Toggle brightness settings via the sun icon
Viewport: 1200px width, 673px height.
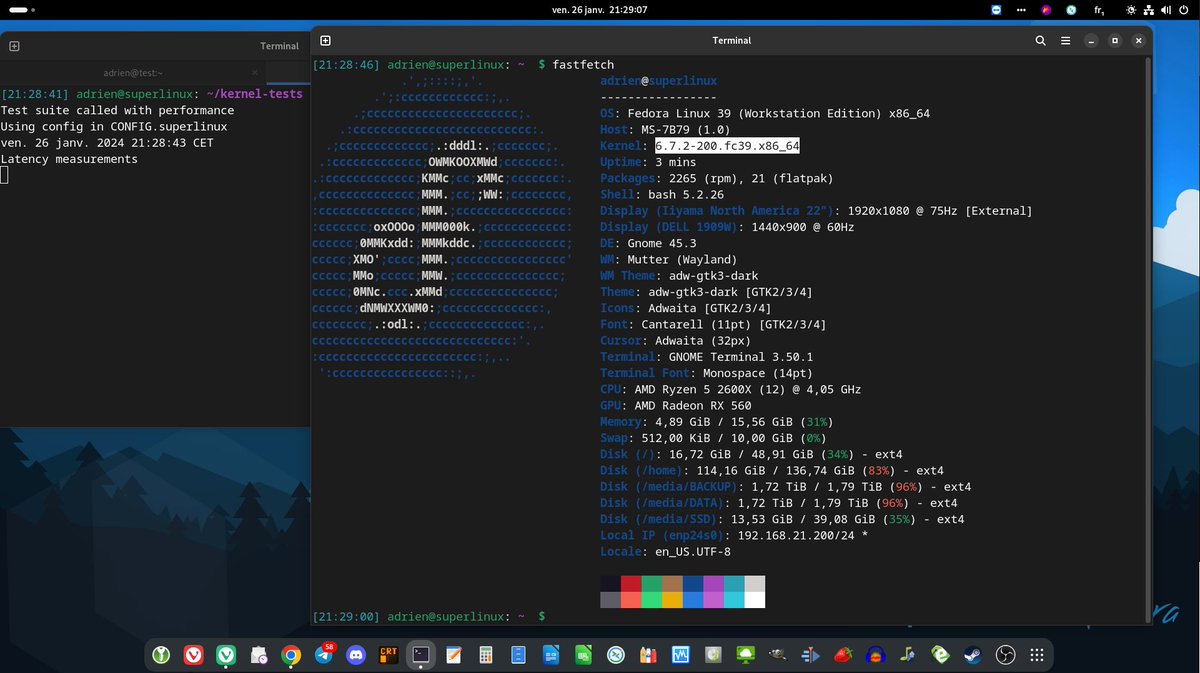point(1131,11)
